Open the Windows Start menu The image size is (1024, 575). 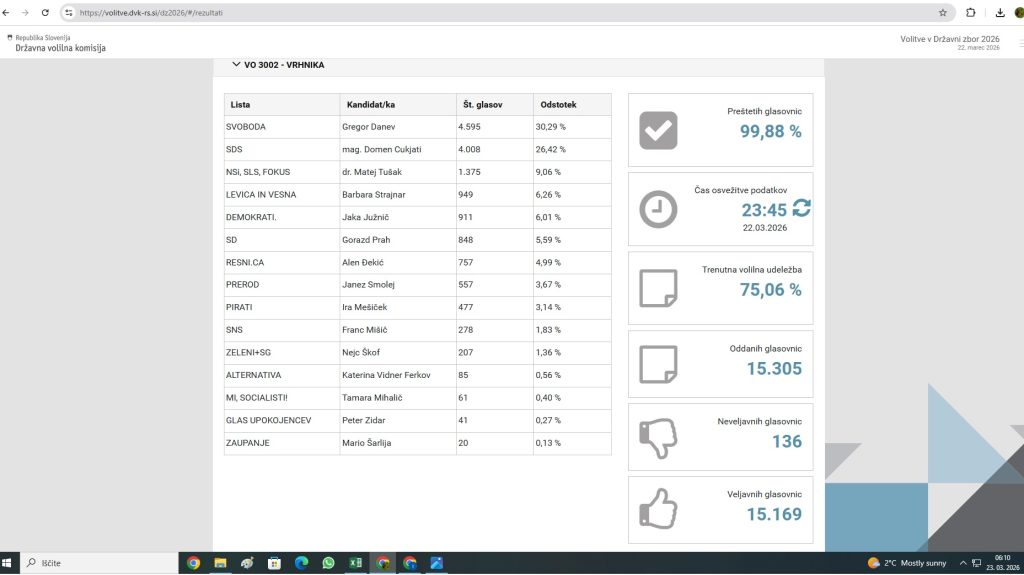click(x=10, y=563)
